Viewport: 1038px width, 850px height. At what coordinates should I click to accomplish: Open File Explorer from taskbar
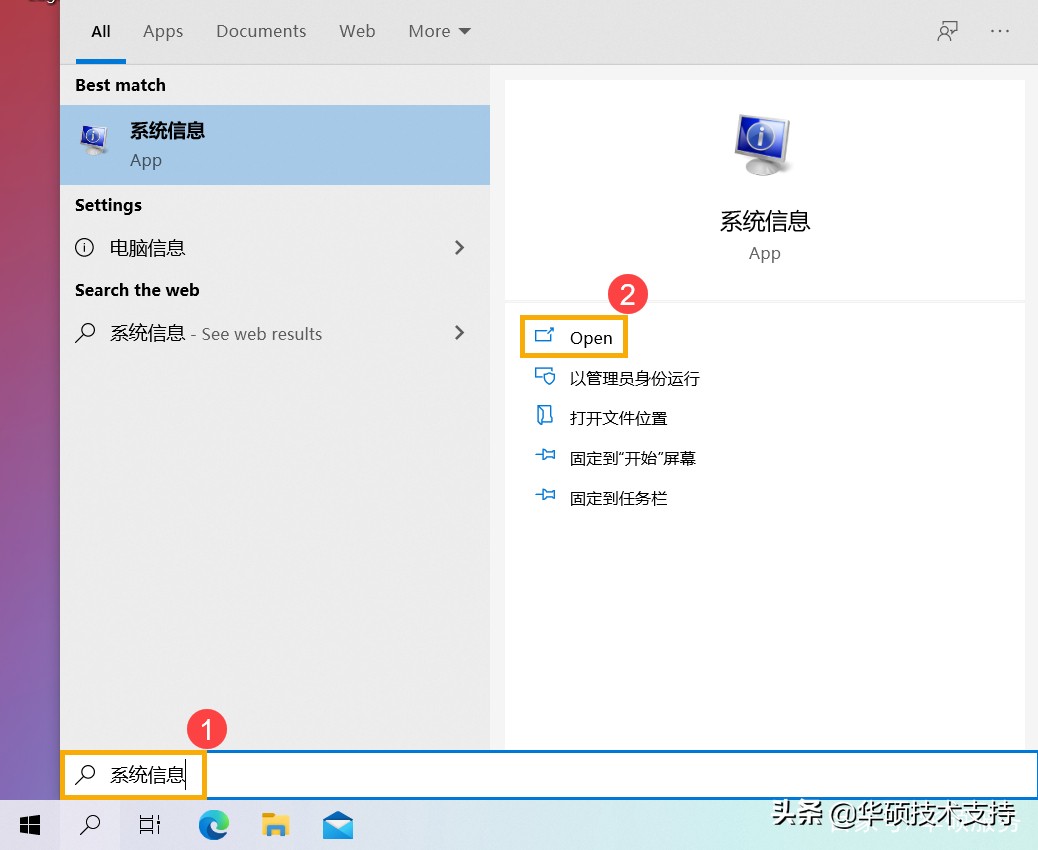pyautogui.click(x=275, y=825)
